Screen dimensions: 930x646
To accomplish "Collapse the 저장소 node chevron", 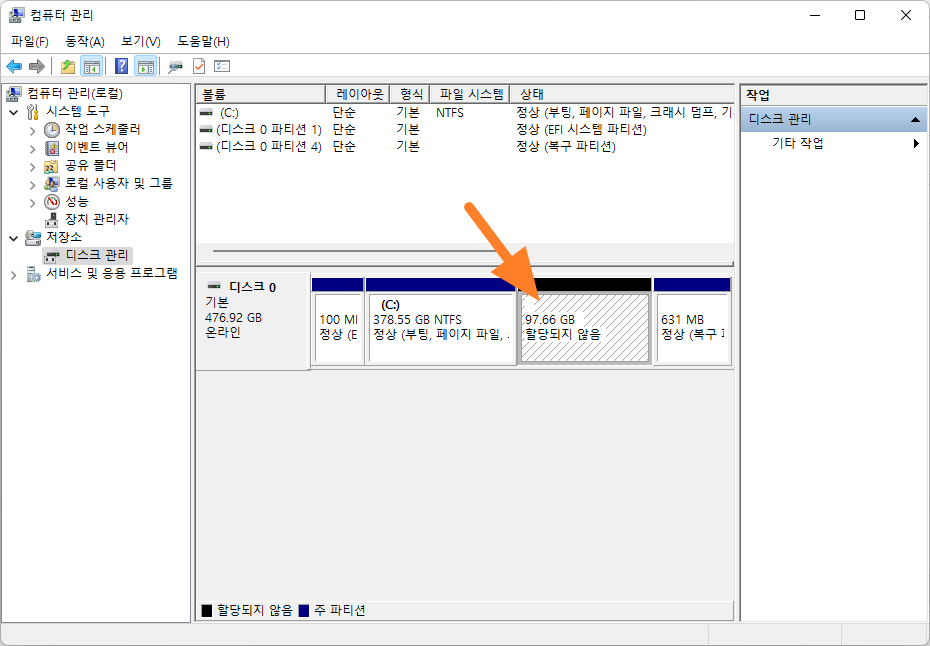I will pyautogui.click(x=14, y=238).
